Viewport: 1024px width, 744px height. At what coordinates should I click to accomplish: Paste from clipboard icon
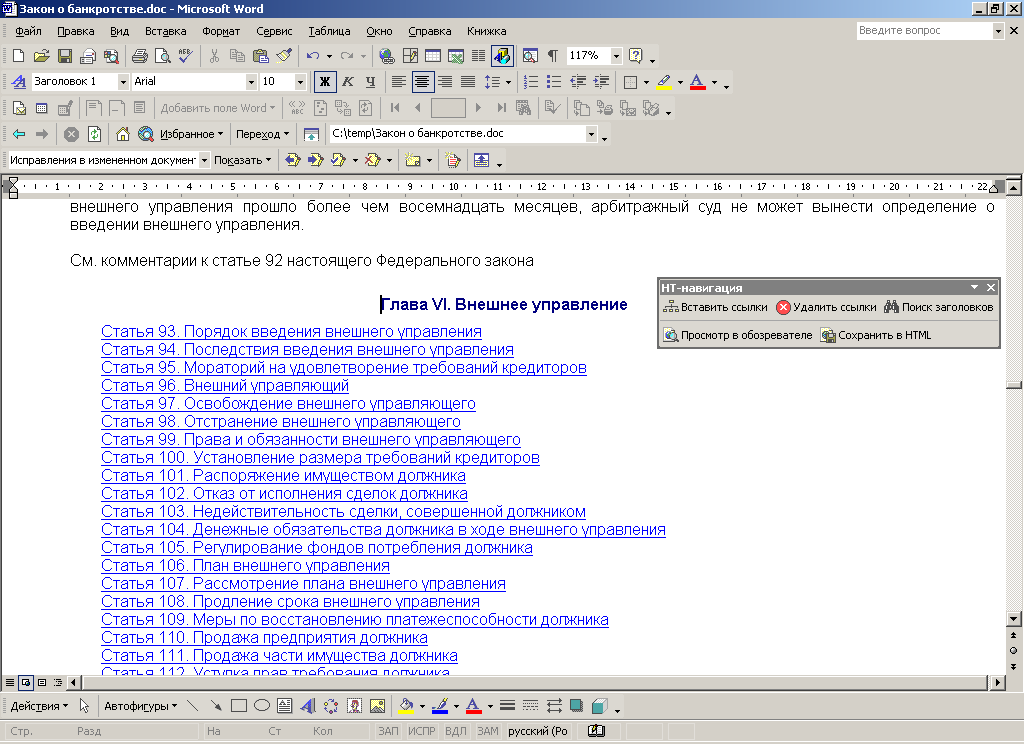pyautogui.click(x=261, y=56)
